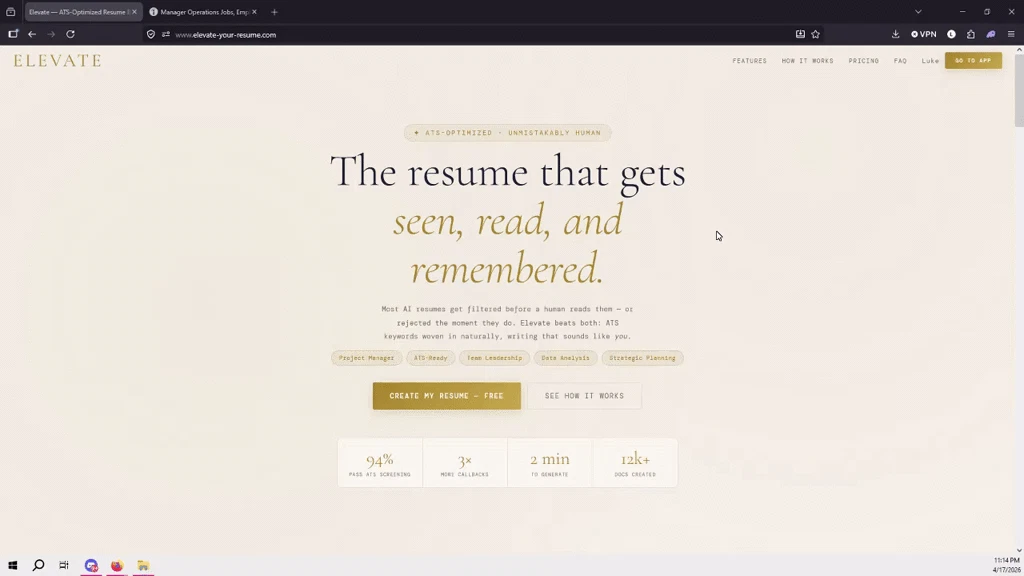1024x576 pixels.
Task: Click the Data Analysis keyword chip
Action: (x=565, y=358)
